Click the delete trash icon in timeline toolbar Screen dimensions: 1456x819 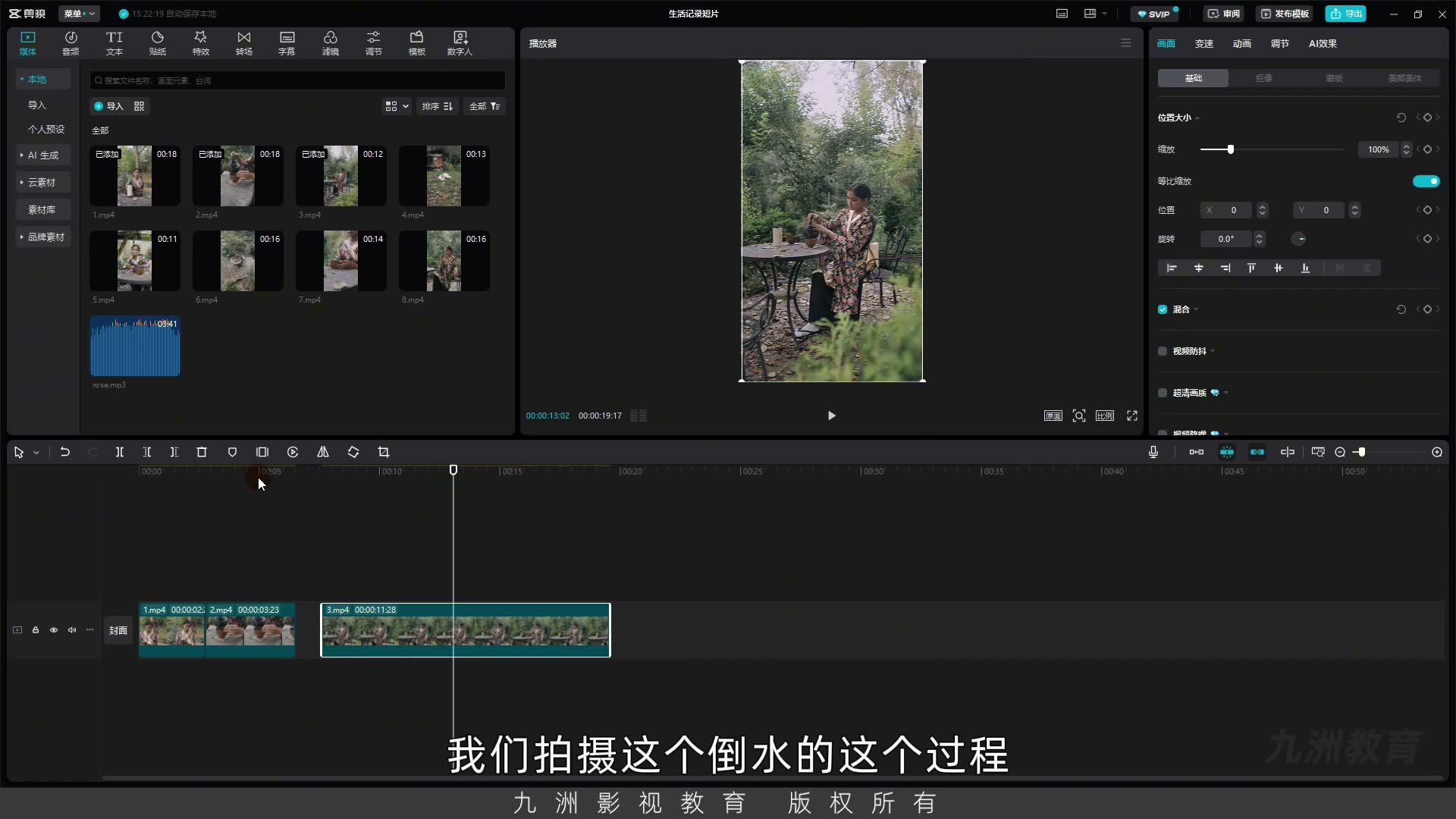202,452
